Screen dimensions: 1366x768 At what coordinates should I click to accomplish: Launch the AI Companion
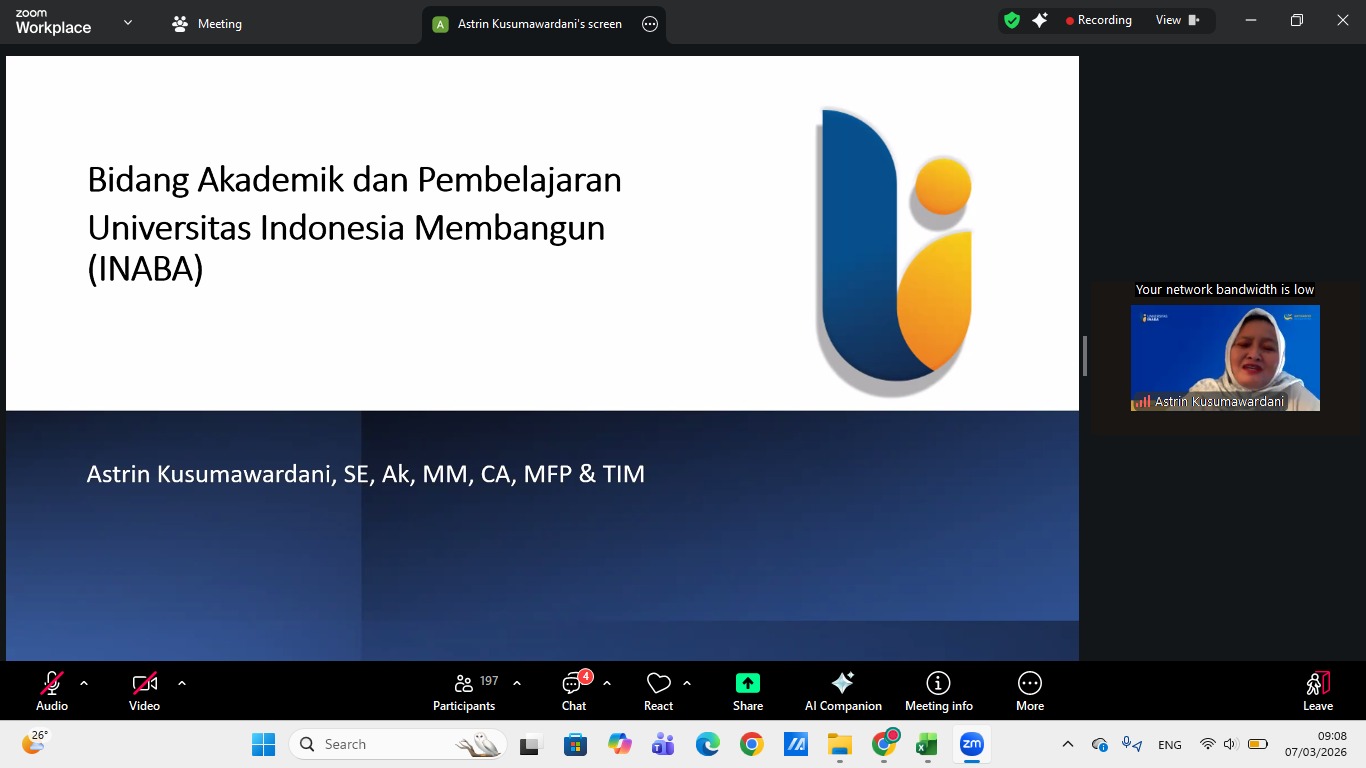[x=843, y=690]
